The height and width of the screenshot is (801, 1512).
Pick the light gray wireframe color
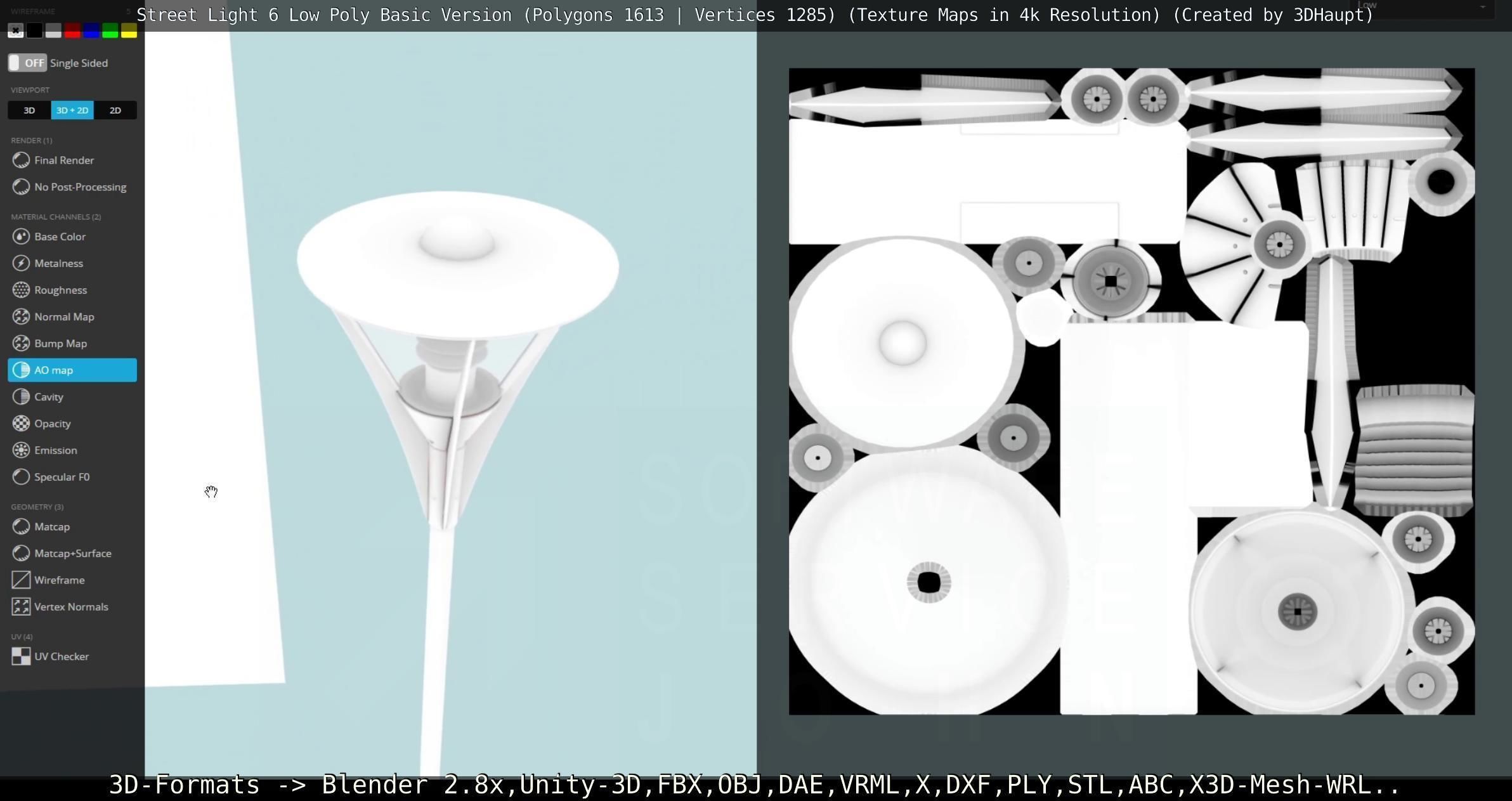coord(53,30)
